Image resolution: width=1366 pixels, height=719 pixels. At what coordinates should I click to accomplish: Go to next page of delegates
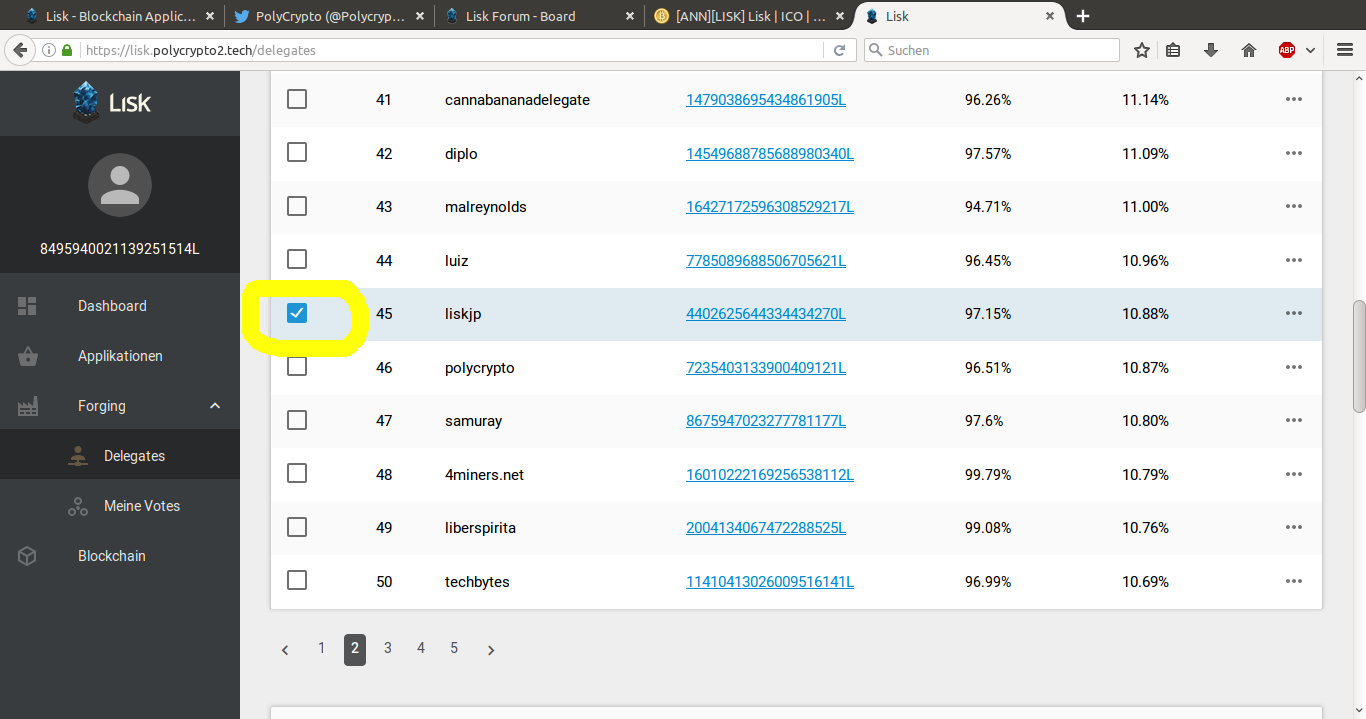491,650
